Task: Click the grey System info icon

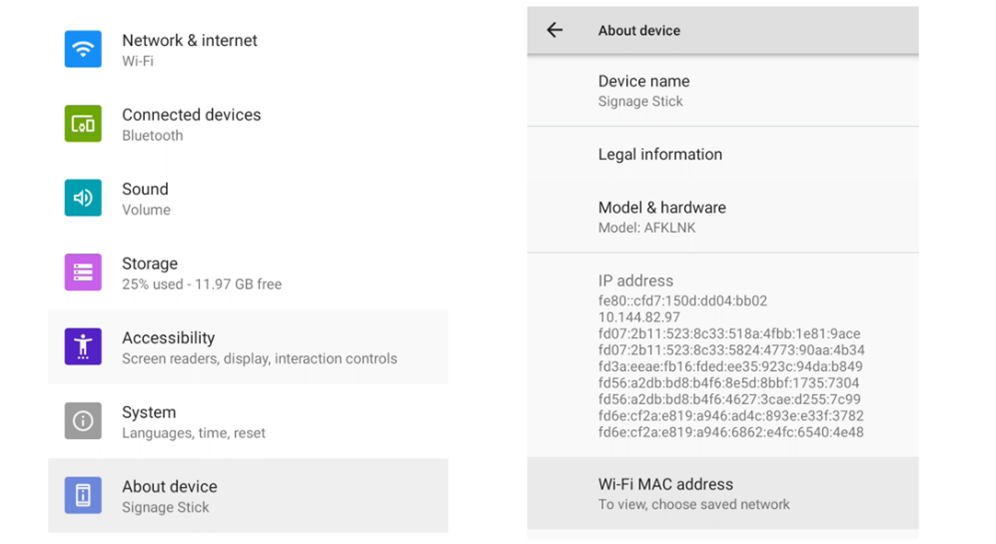Action: (x=83, y=421)
